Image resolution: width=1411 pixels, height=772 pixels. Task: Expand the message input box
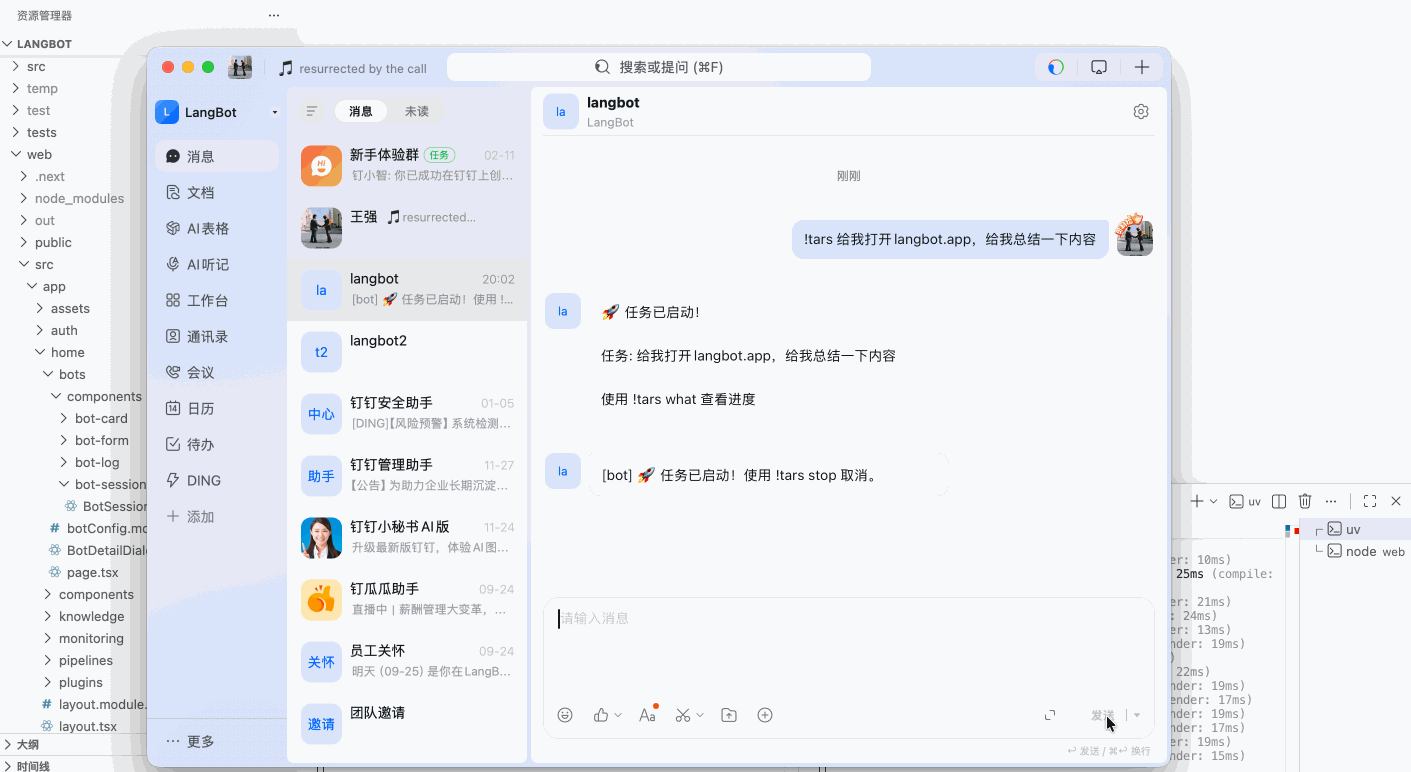pyautogui.click(x=1050, y=715)
